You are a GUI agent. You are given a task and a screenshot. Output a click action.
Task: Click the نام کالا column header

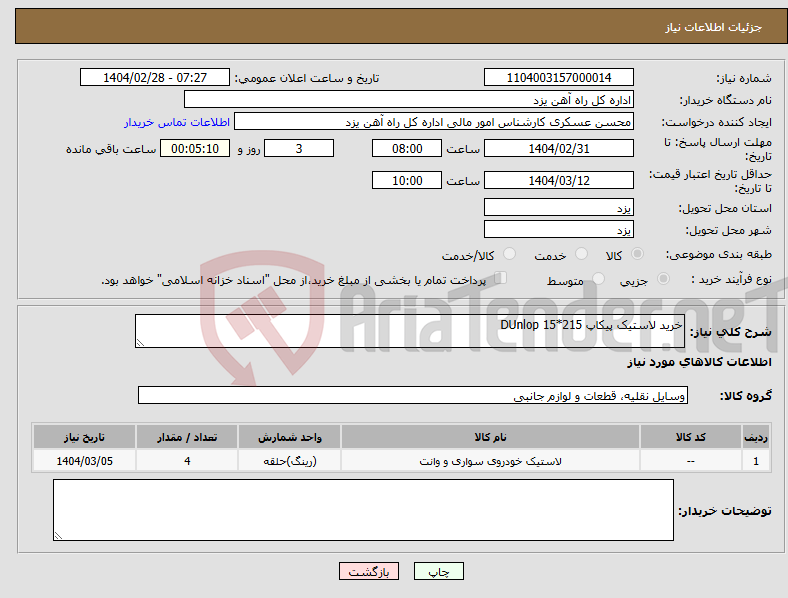[x=490, y=437]
